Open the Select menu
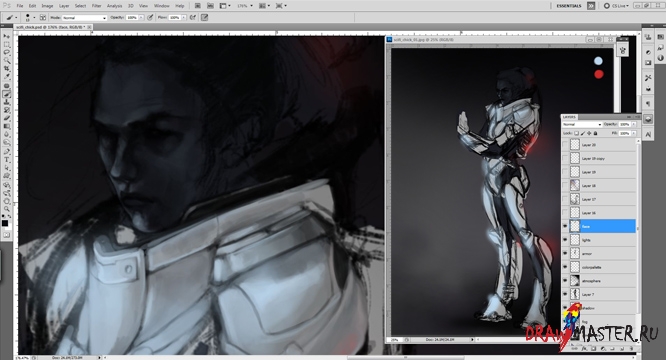Screen dimensions: 666x360 [x=80, y=6]
